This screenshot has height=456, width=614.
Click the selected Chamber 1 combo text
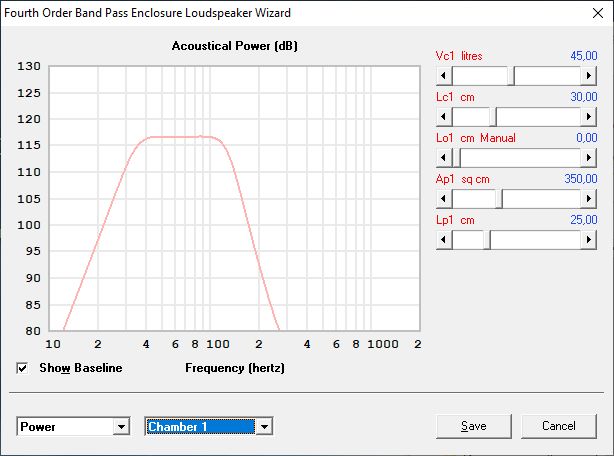click(x=201, y=426)
